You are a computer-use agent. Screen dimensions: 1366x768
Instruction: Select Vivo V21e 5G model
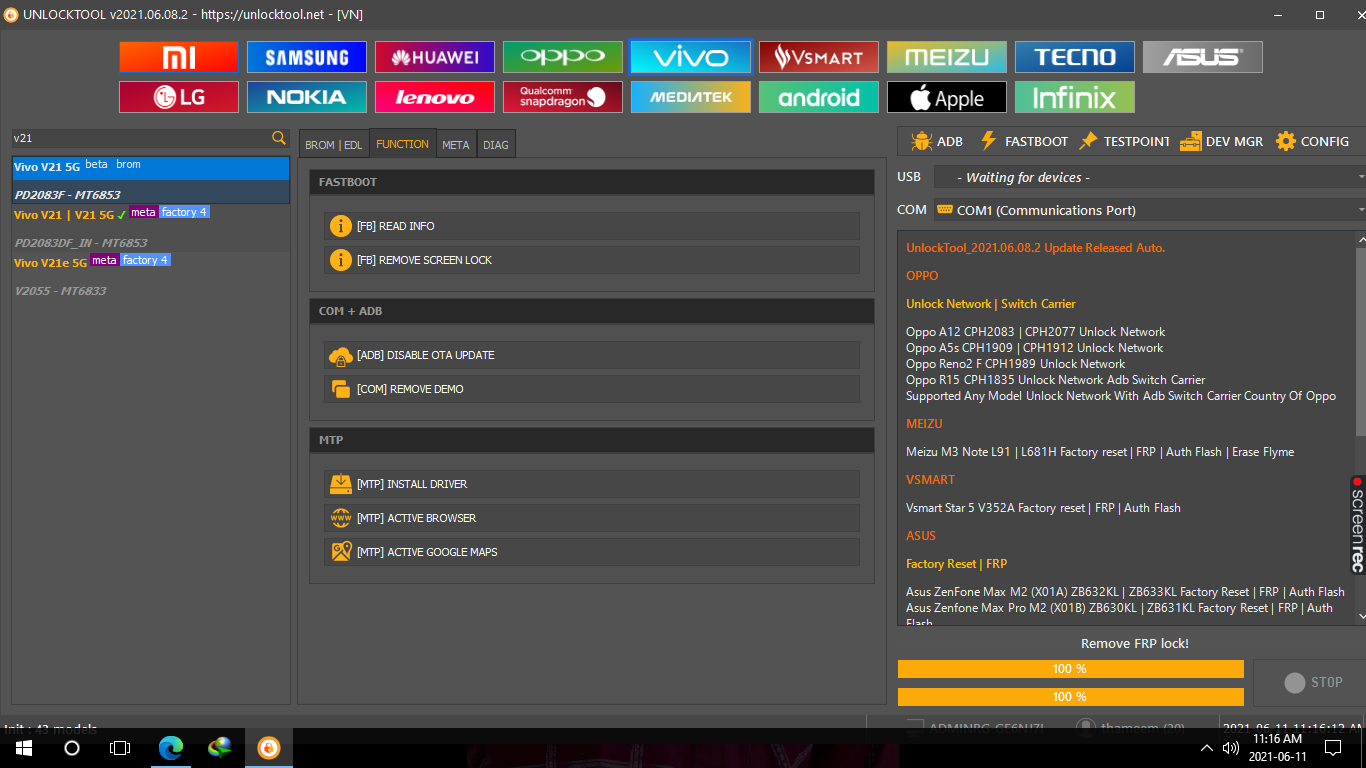pyautogui.click(x=151, y=276)
